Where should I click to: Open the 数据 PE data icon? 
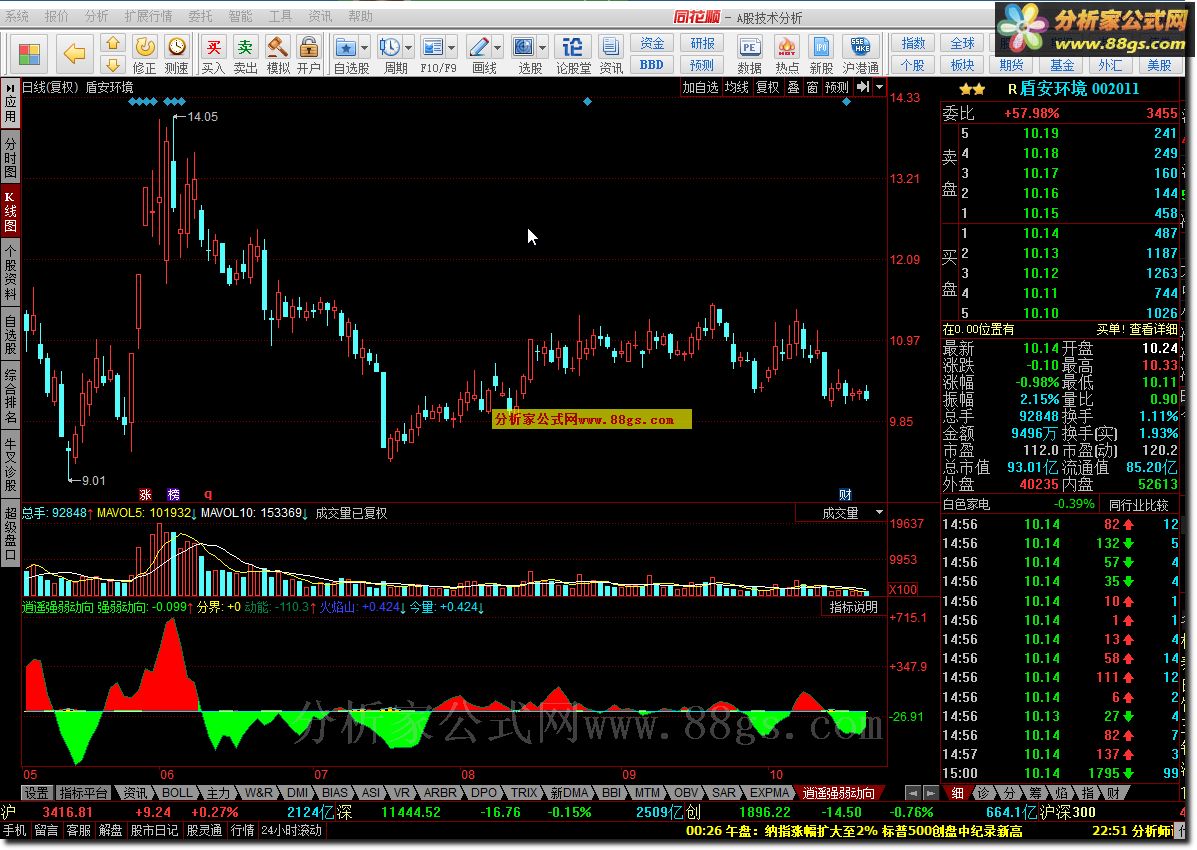pos(750,54)
